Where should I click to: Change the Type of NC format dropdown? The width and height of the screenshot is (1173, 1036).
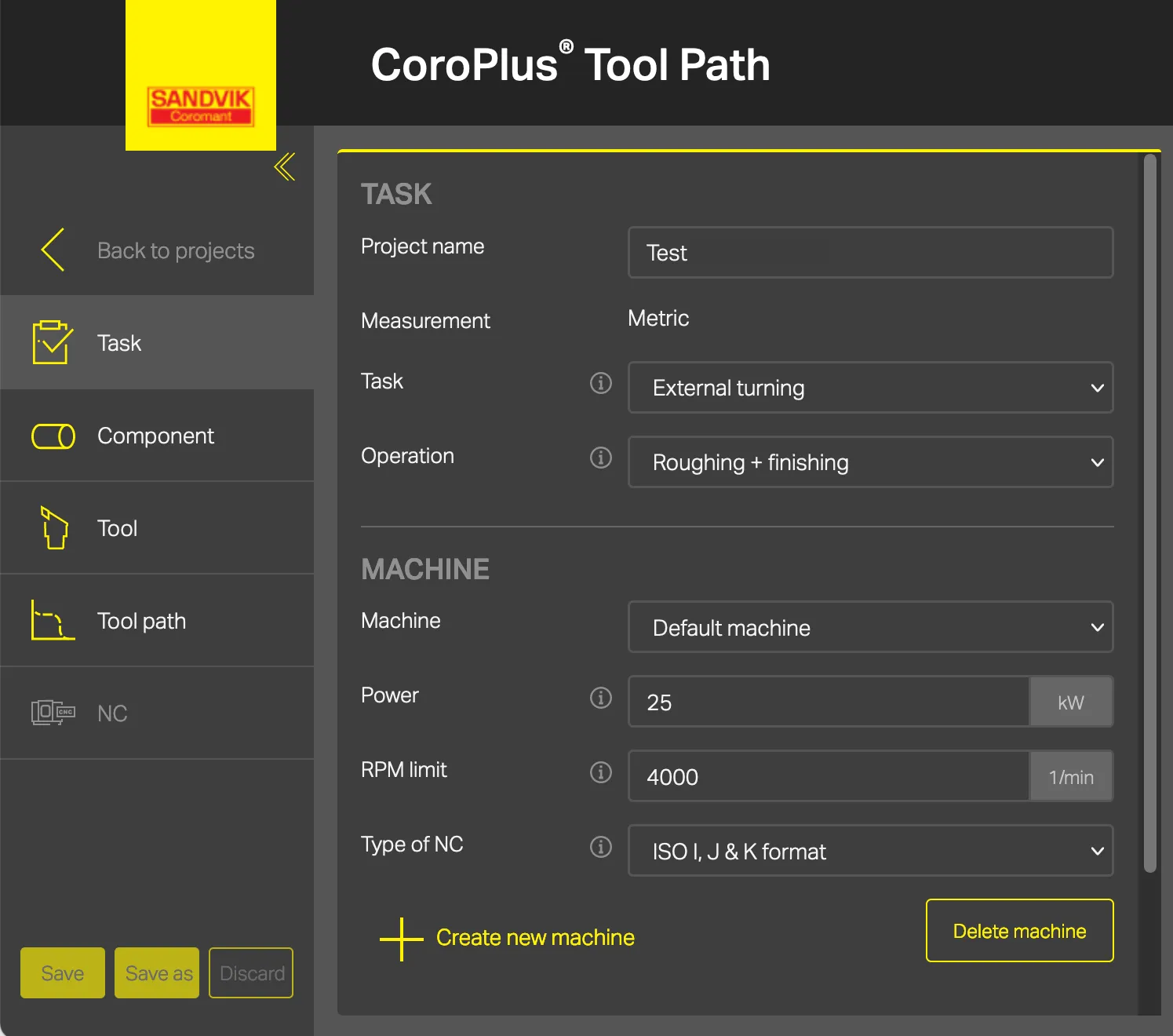click(x=870, y=851)
